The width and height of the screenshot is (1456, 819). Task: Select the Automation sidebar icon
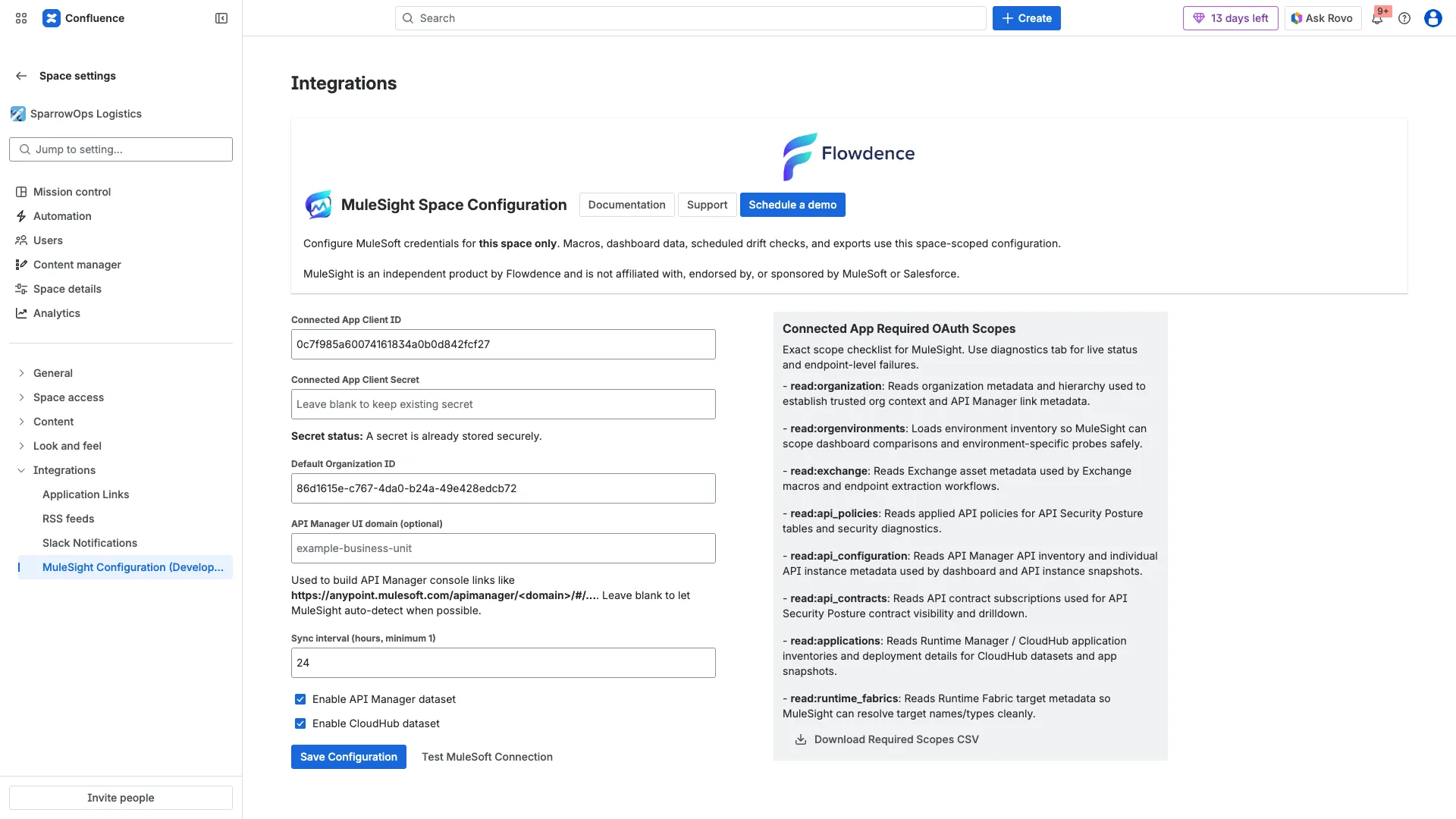[21, 216]
